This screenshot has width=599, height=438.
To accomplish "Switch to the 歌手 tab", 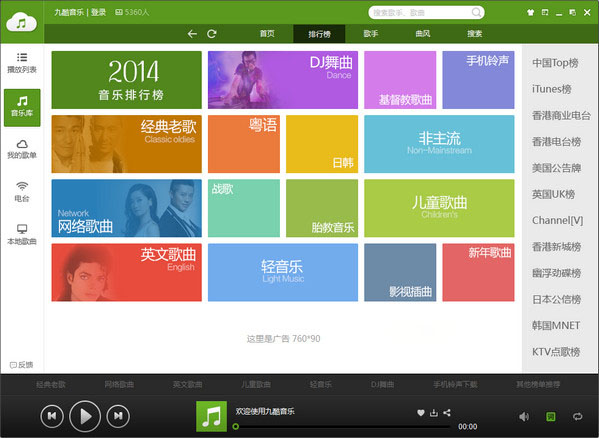I will (371, 34).
